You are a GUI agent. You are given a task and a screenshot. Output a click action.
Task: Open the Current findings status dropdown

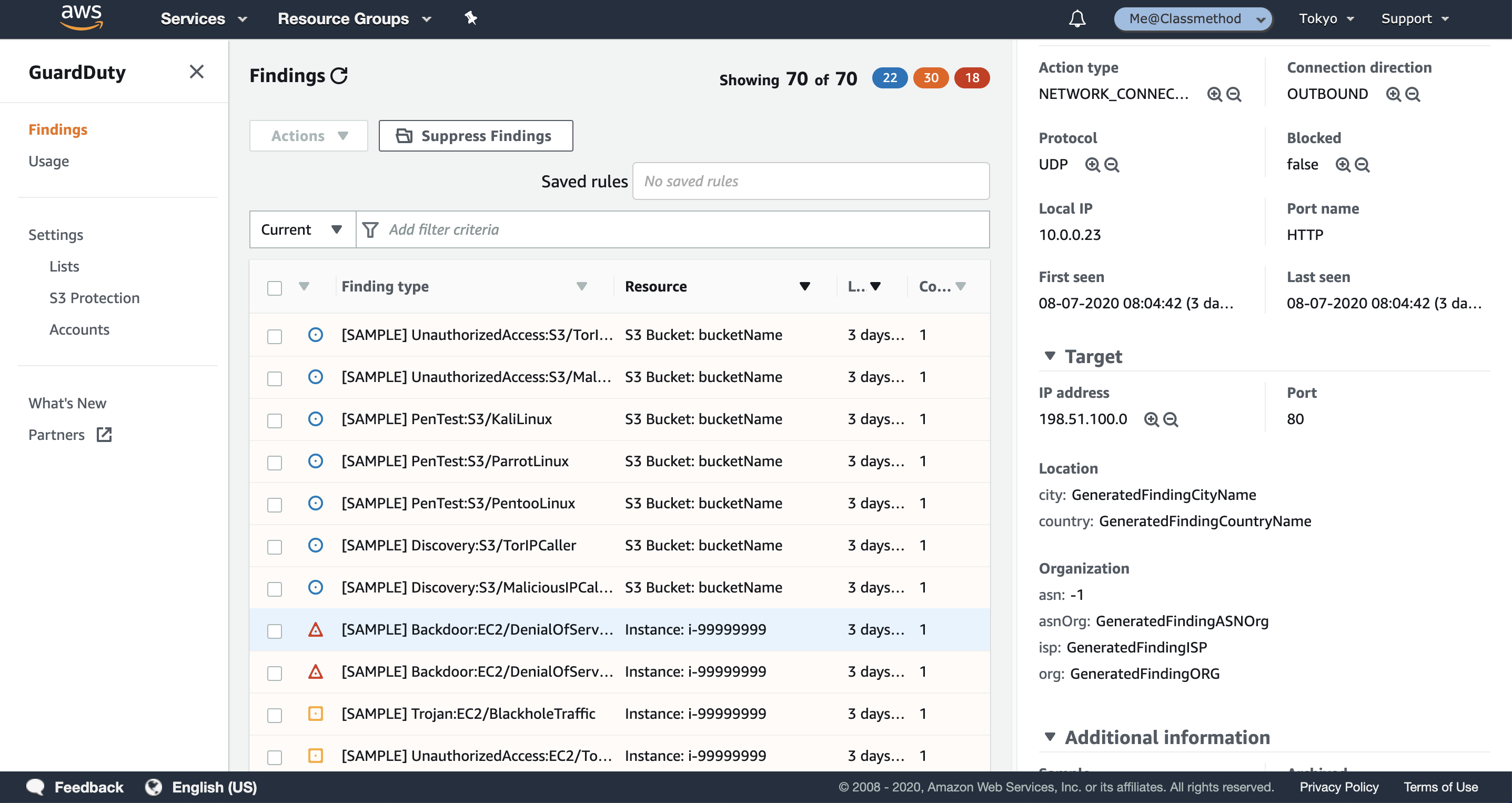click(x=303, y=229)
